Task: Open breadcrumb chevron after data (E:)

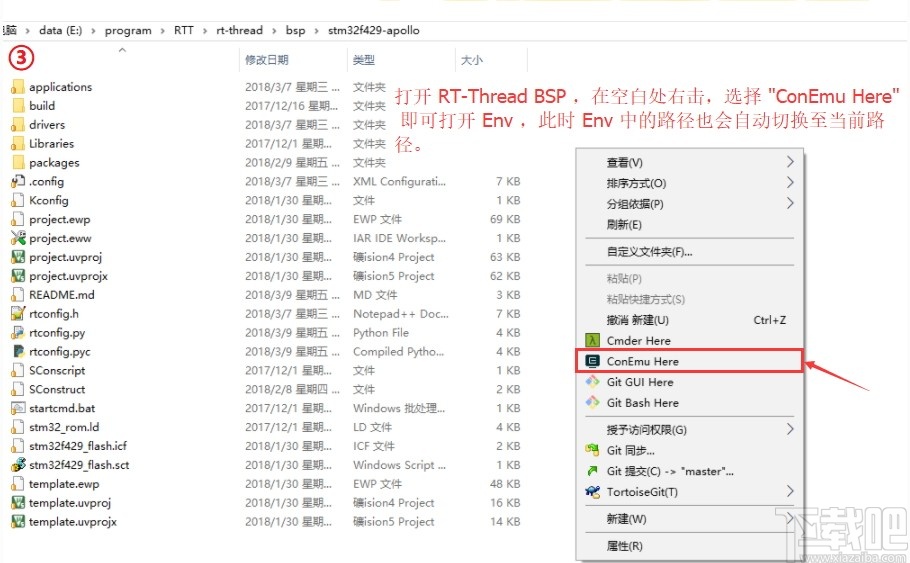Action: pos(93,31)
